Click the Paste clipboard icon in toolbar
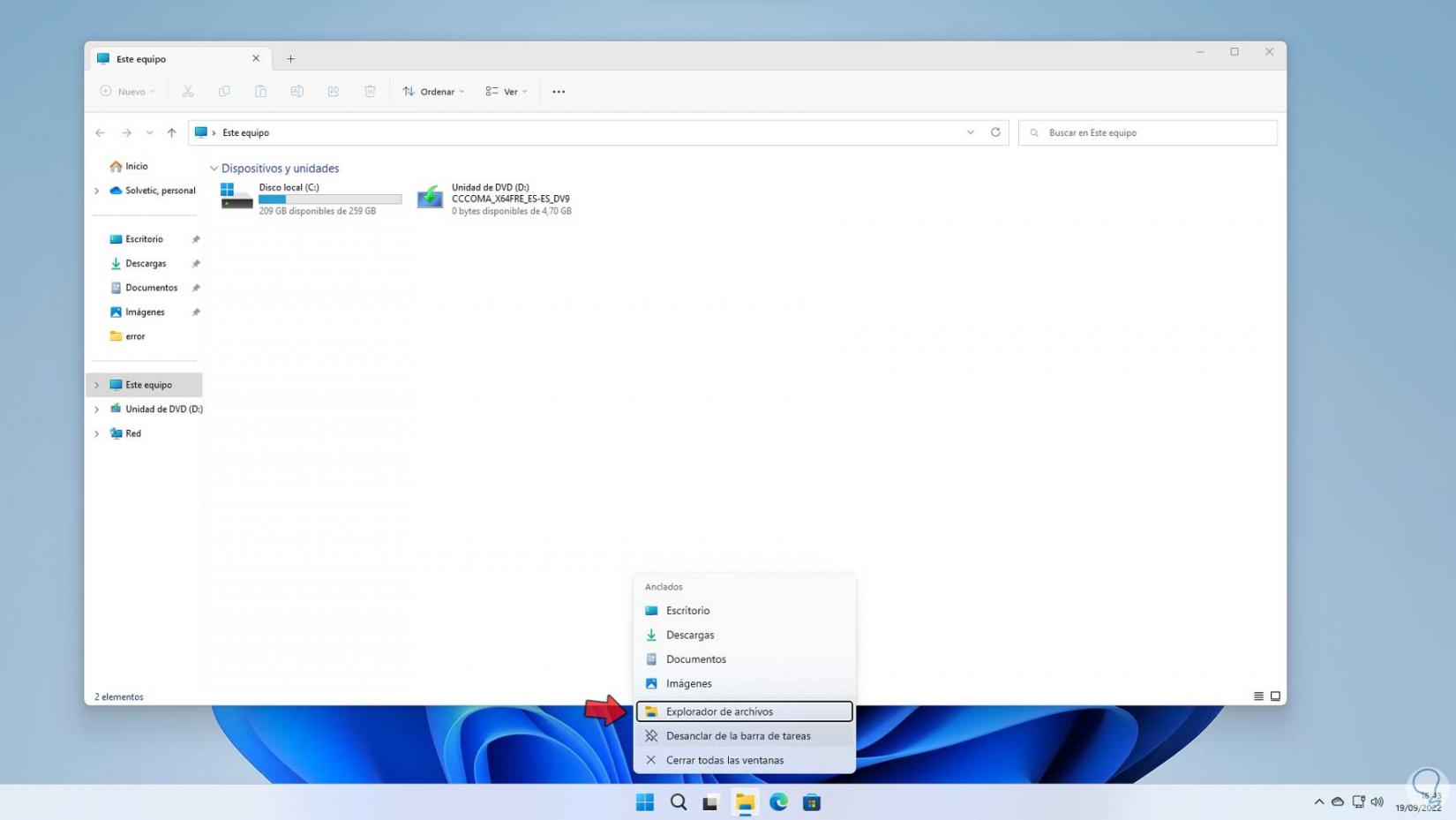 tap(260, 92)
